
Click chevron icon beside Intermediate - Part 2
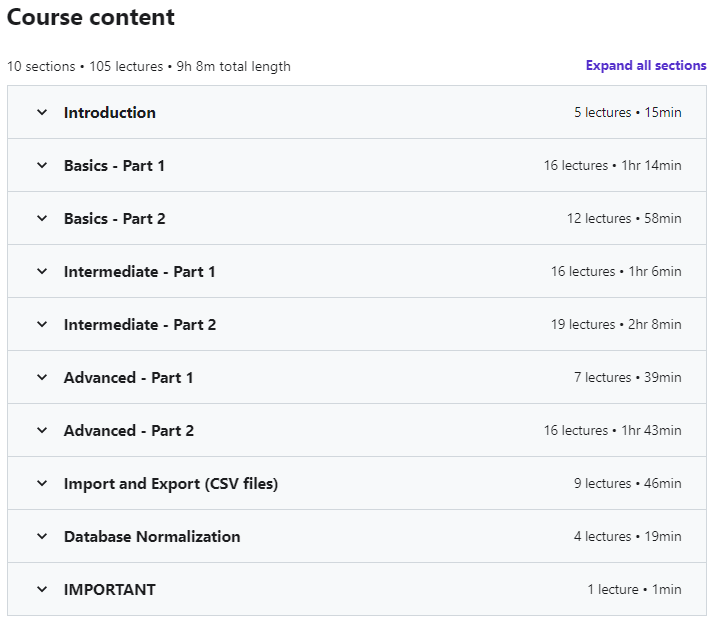[x=42, y=325]
